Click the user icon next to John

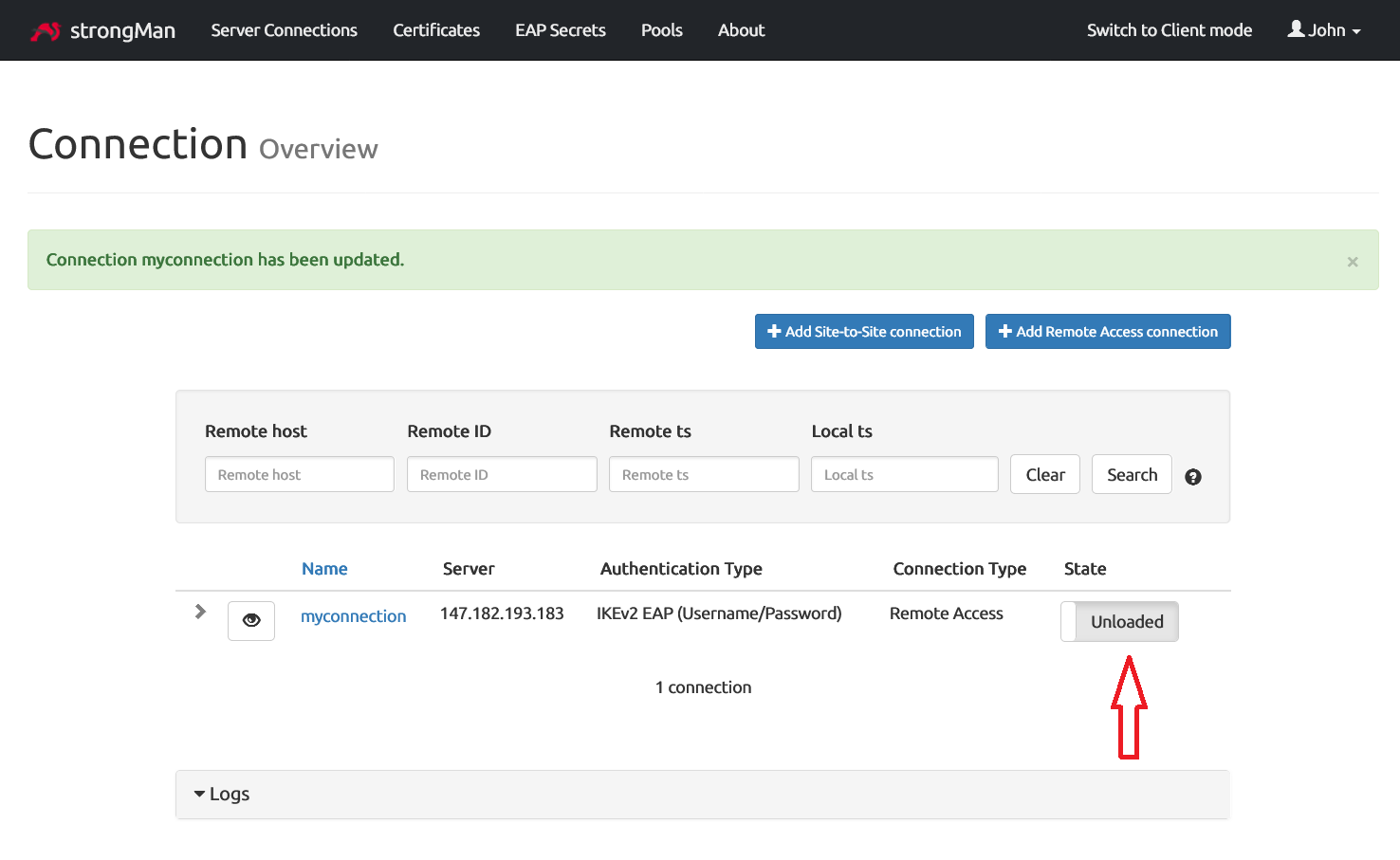click(x=1296, y=29)
